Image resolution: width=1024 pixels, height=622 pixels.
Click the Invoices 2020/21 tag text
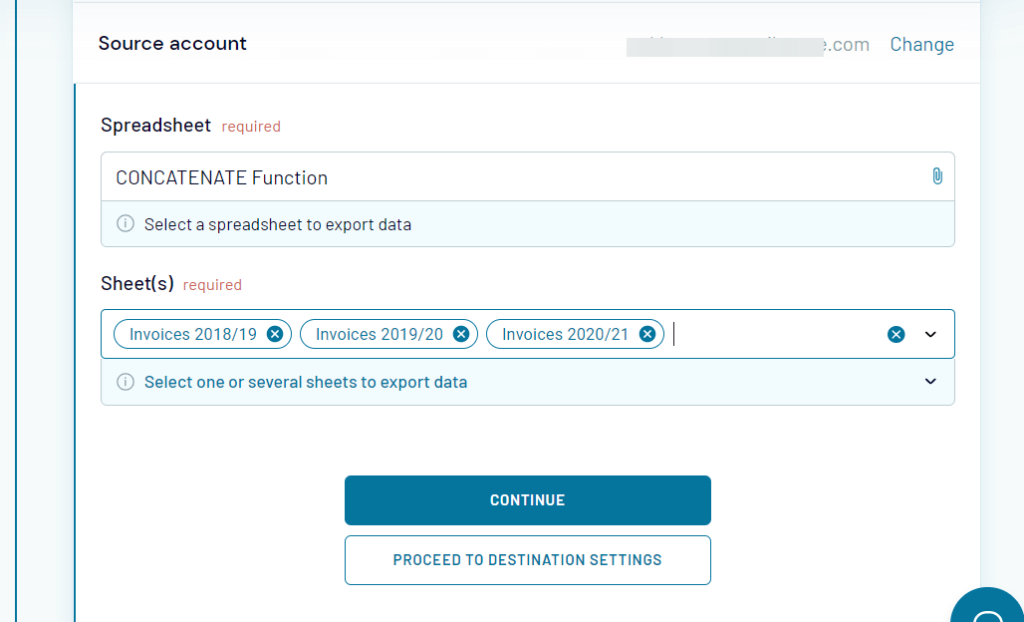pos(566,335)
